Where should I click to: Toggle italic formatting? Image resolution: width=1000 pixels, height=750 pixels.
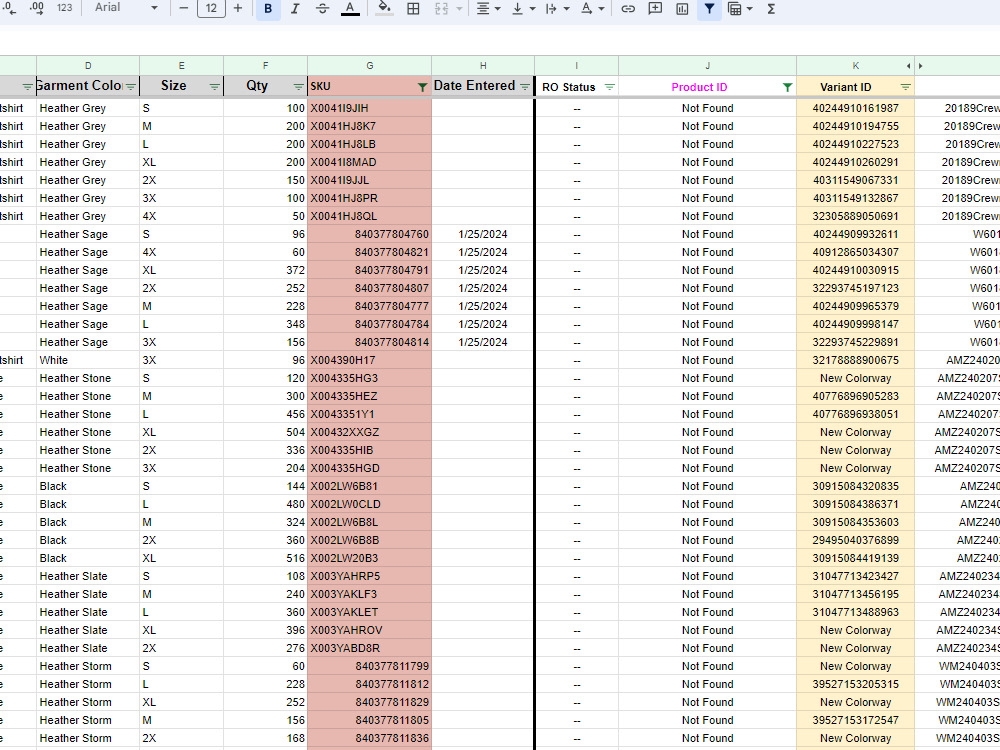pyautogui.click(x=295, y=9)
